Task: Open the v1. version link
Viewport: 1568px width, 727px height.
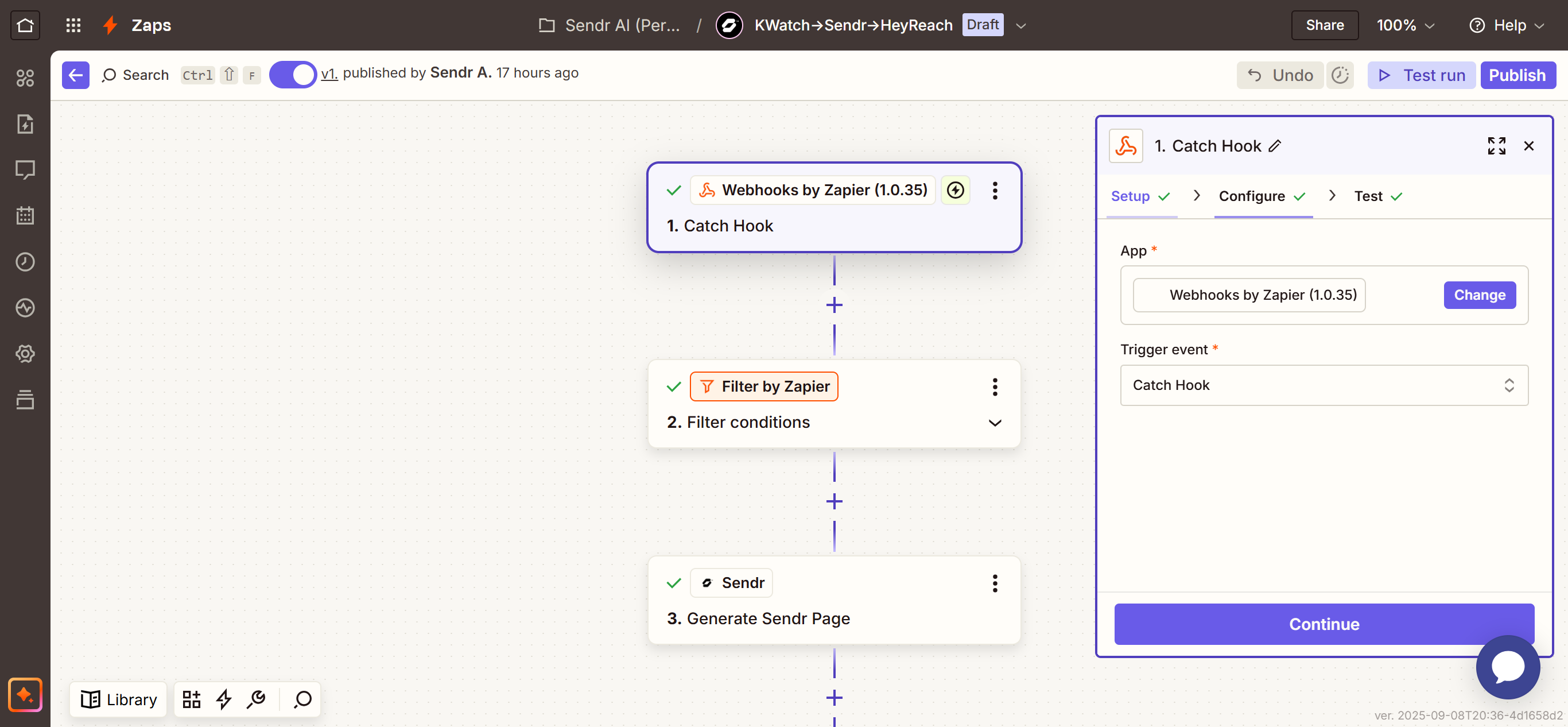Action: (329, 74)
